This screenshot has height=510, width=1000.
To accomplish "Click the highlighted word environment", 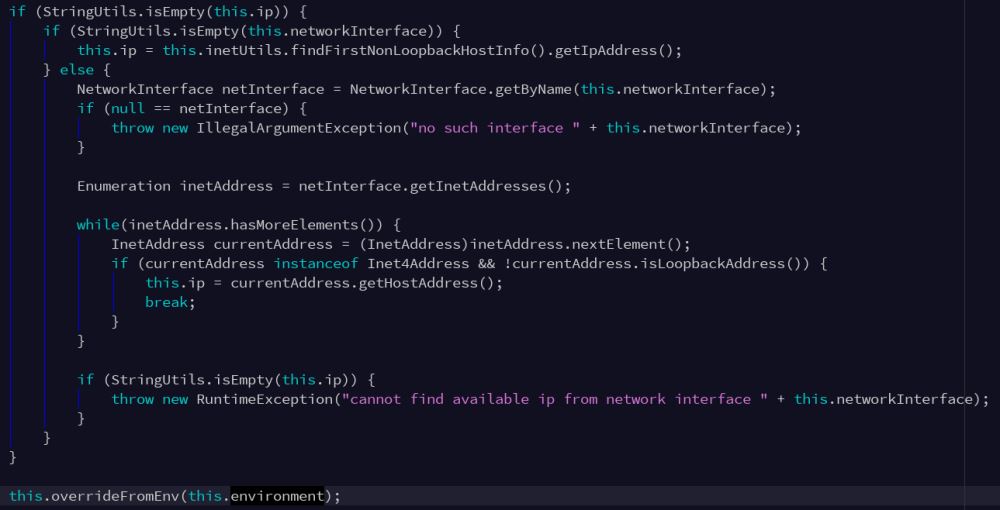I will [x=277, y=496].
